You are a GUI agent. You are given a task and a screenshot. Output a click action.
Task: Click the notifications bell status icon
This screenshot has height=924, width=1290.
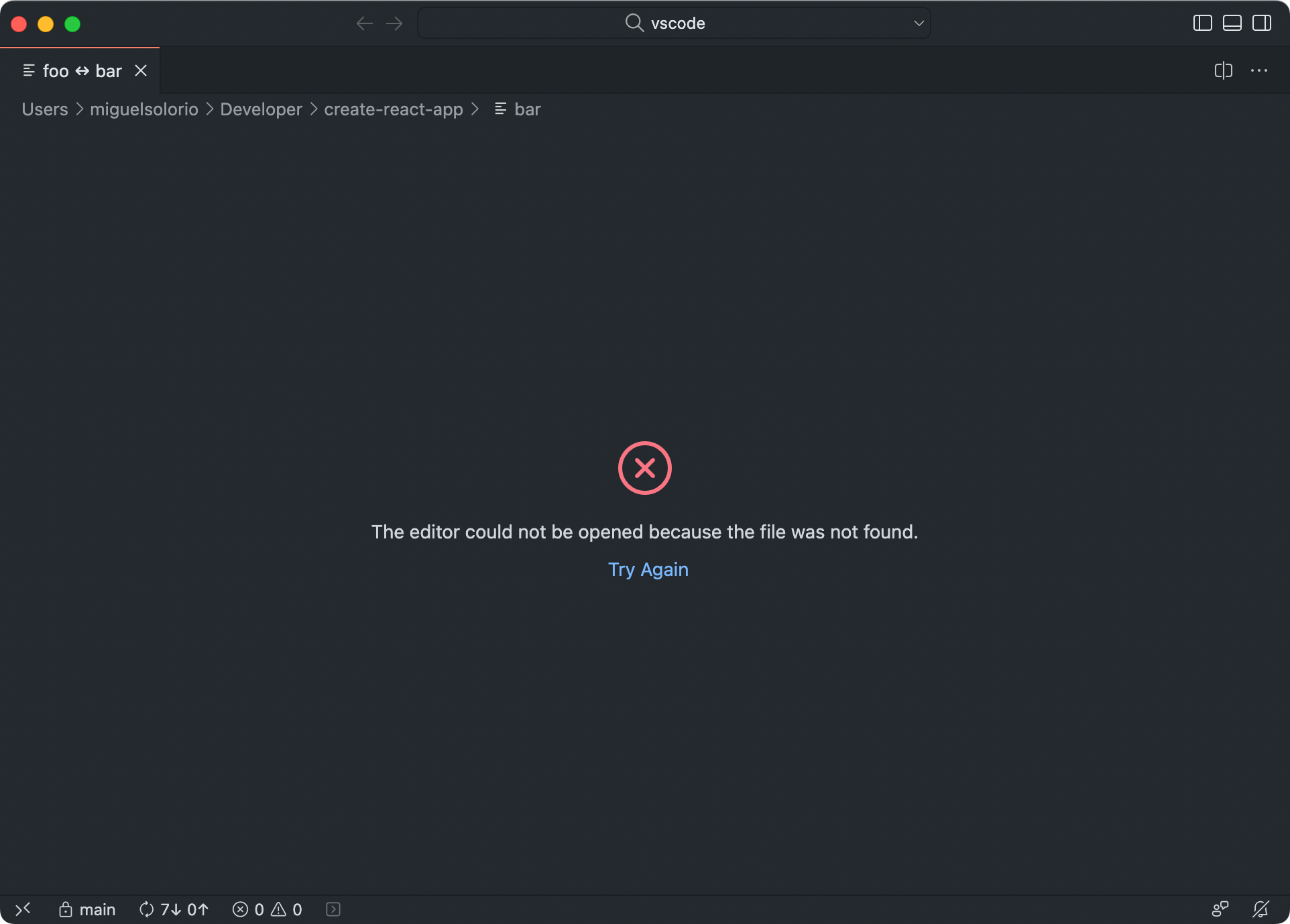[1260, 909]
